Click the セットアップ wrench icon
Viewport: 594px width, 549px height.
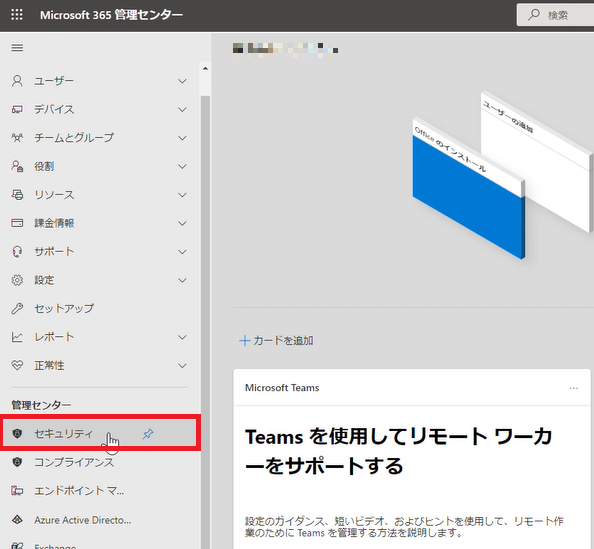click(17, 308)
